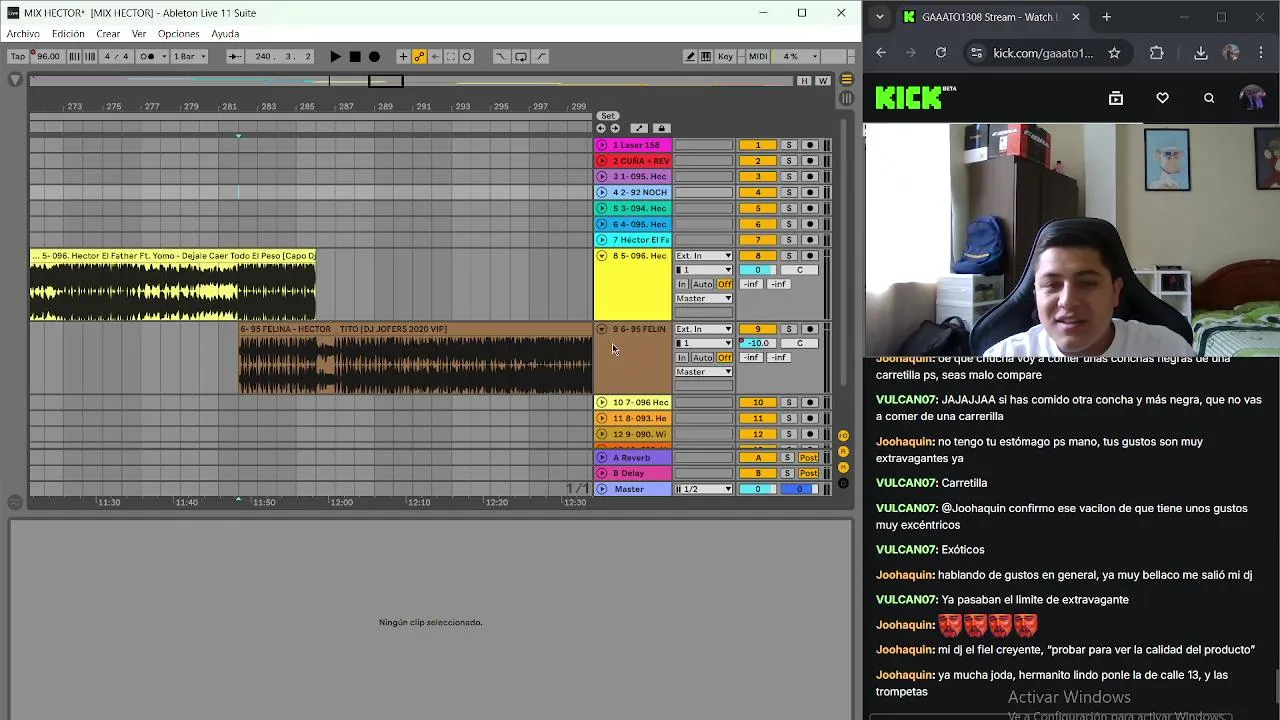This screenshot has width=1280, height=720.
Task: Collapse the 8 5-096. Hec track
Action: coord(602,256)
